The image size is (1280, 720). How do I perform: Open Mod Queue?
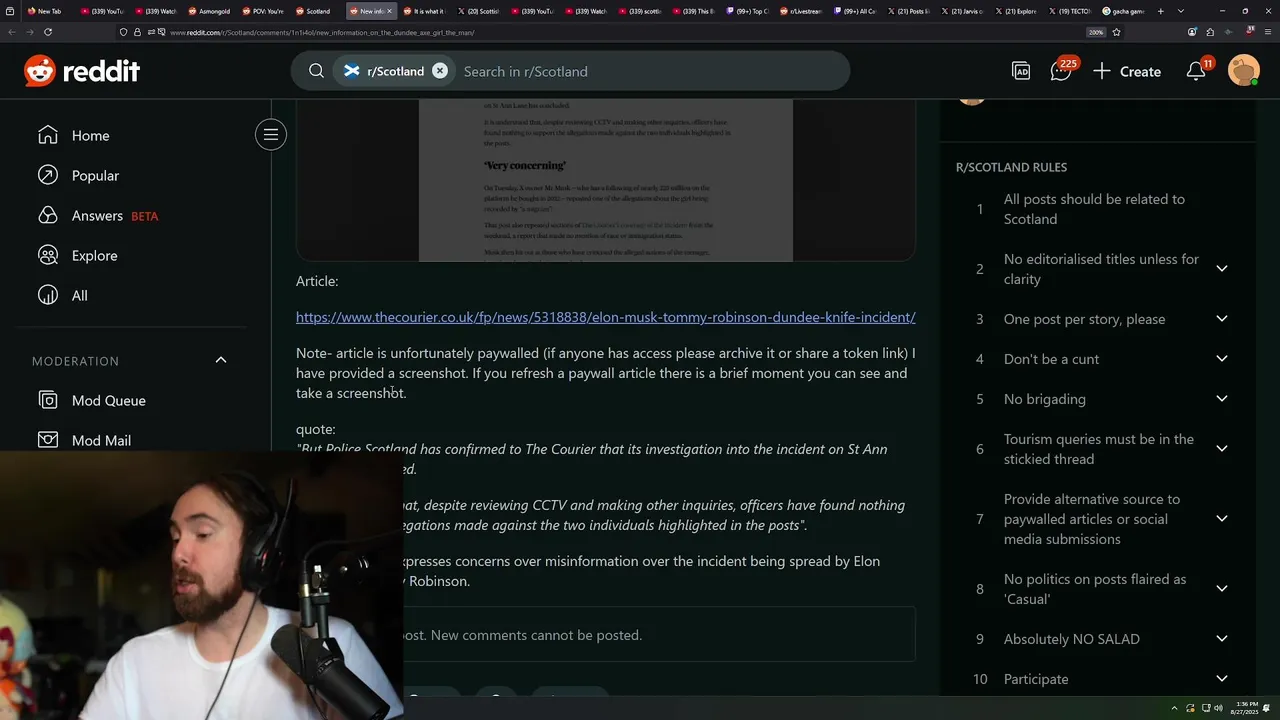(109, 400)
